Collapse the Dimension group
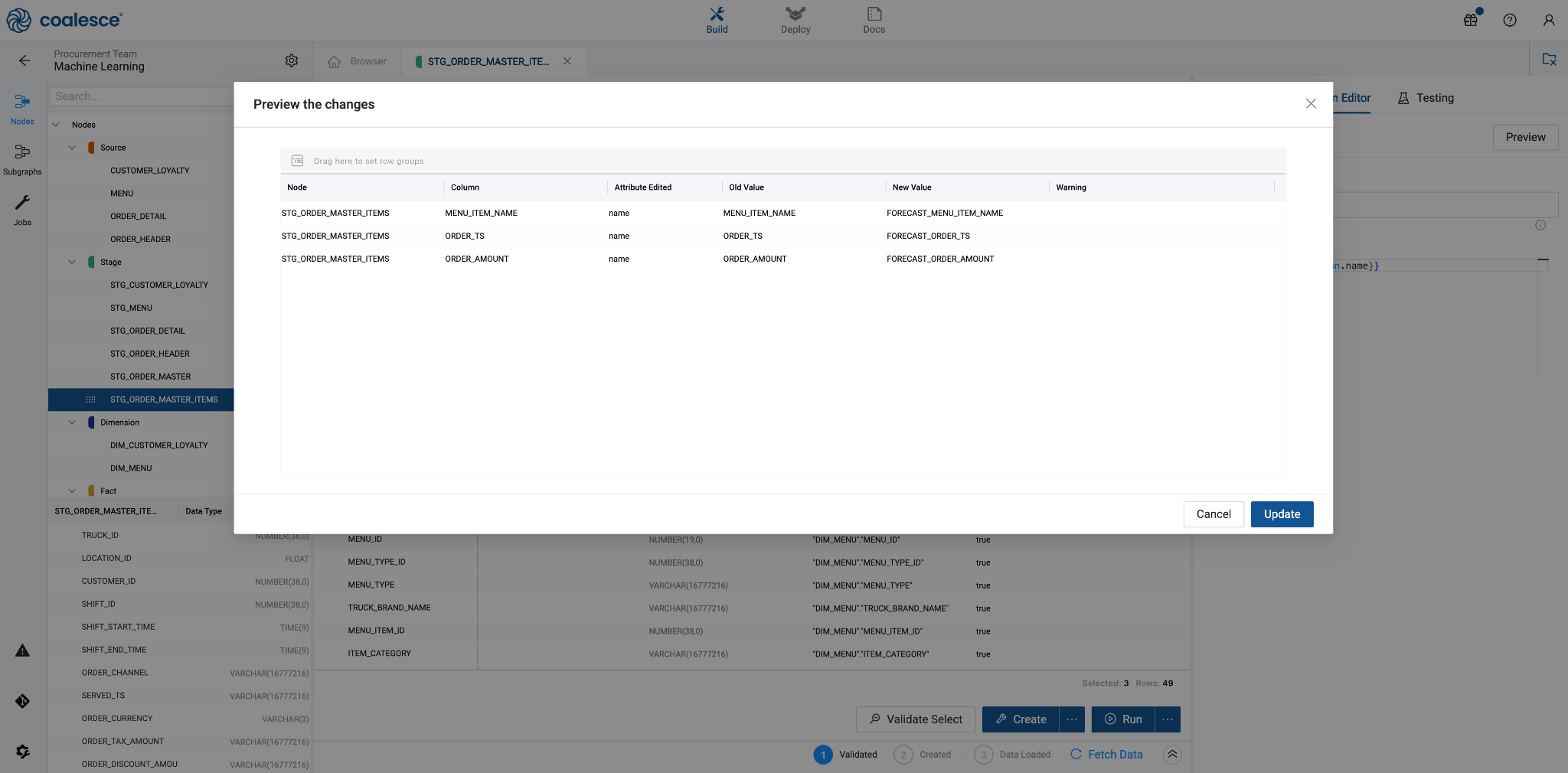Screen dimensions: 1568x773 point(72,422)
